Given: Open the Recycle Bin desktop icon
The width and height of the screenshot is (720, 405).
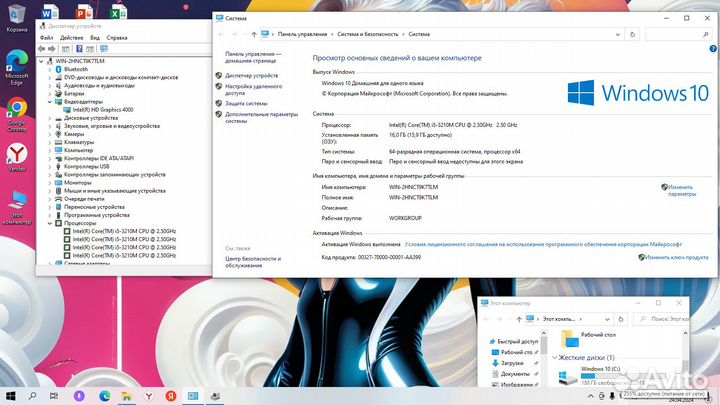Looking at the screenshot, I should [x=17, y=18].
